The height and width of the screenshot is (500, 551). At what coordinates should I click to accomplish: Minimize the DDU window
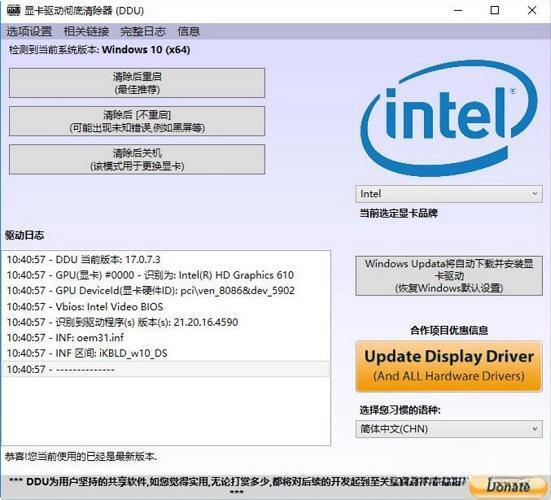[x=458, y=10]
